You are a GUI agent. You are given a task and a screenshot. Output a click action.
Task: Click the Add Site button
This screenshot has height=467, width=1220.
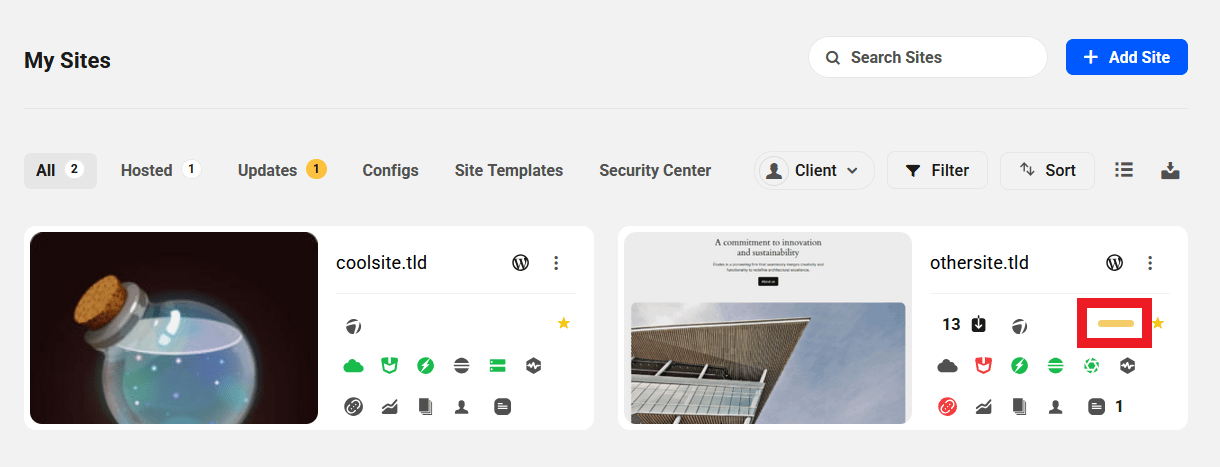[1126, 57]
